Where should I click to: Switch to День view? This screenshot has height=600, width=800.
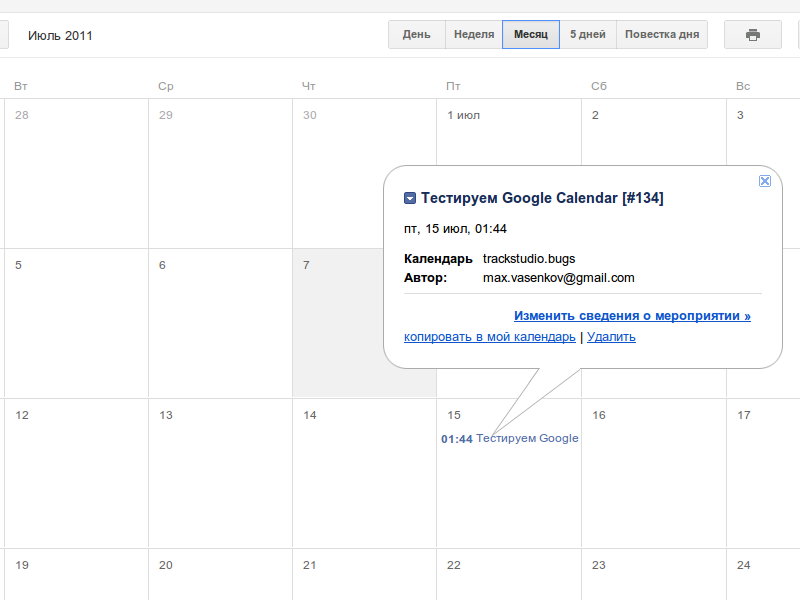tap(417, 35)
